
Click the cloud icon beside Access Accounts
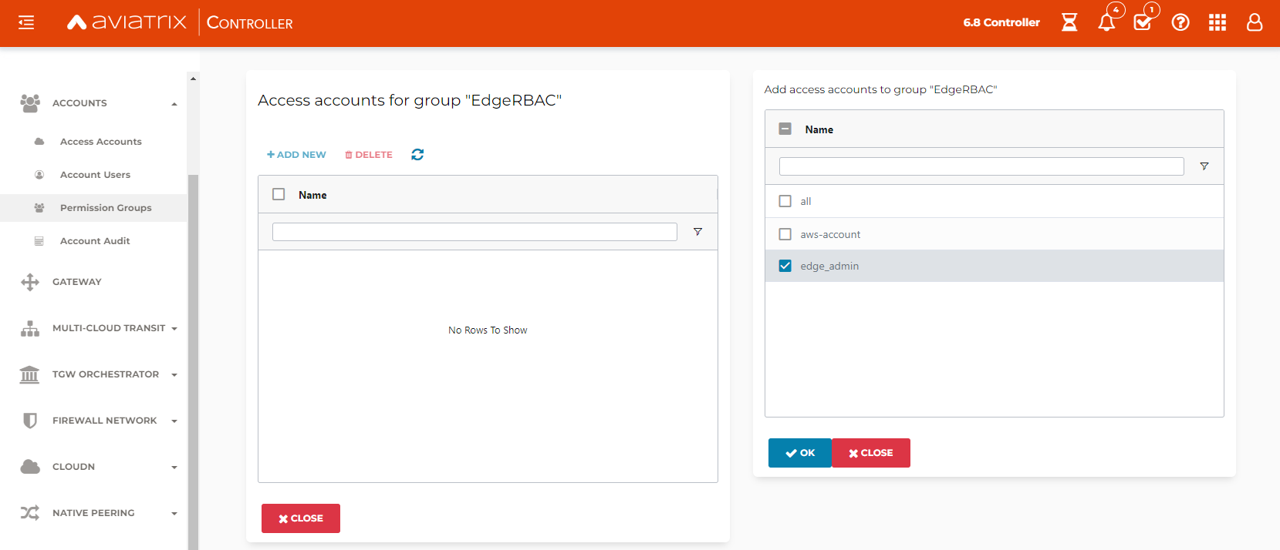[39, 141]
